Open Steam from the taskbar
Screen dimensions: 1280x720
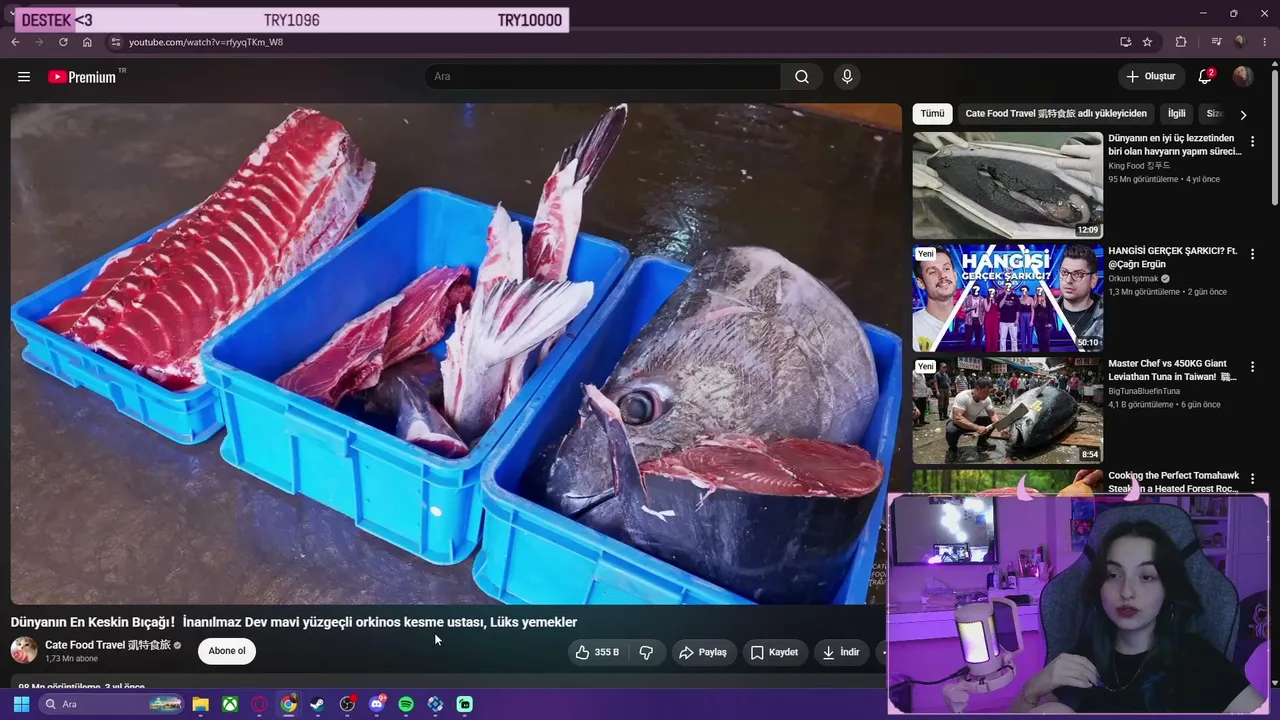[x=318, y=704]
